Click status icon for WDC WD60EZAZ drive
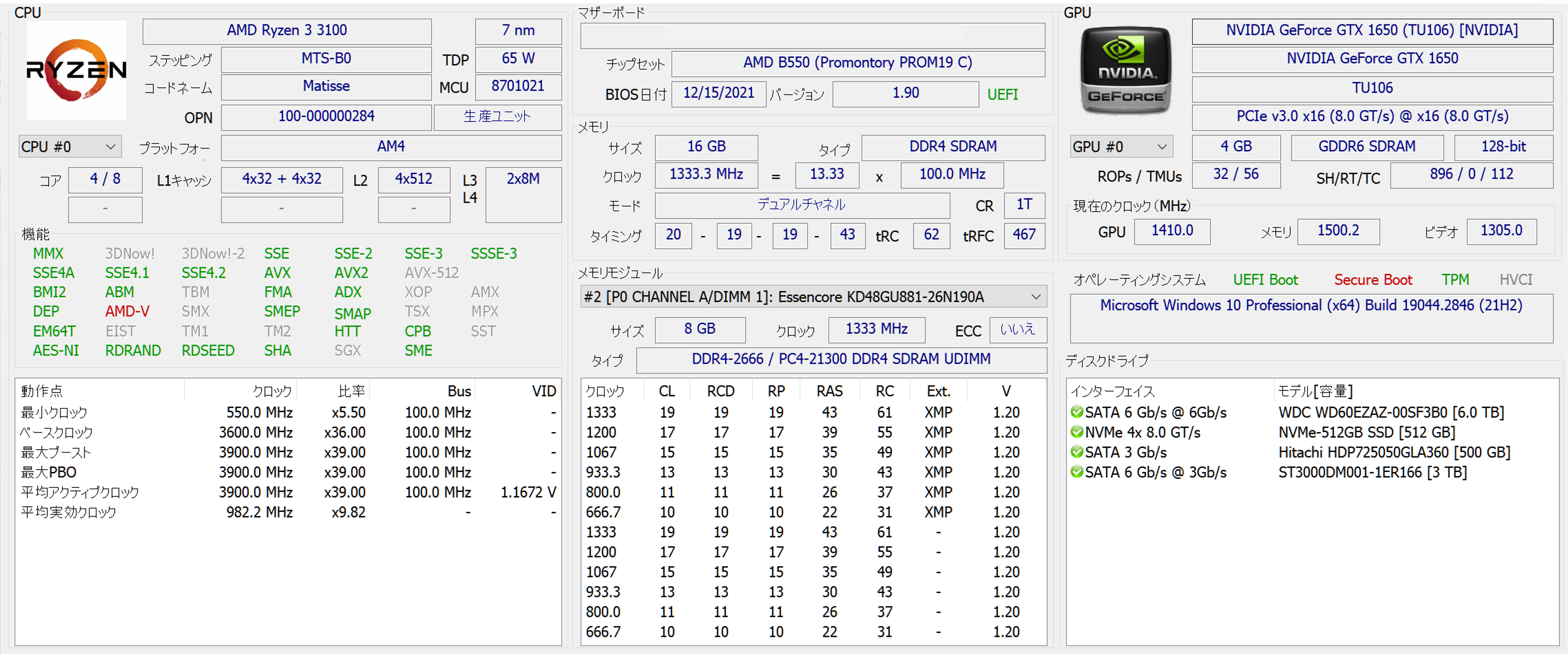 click(x=1076, y=412)
